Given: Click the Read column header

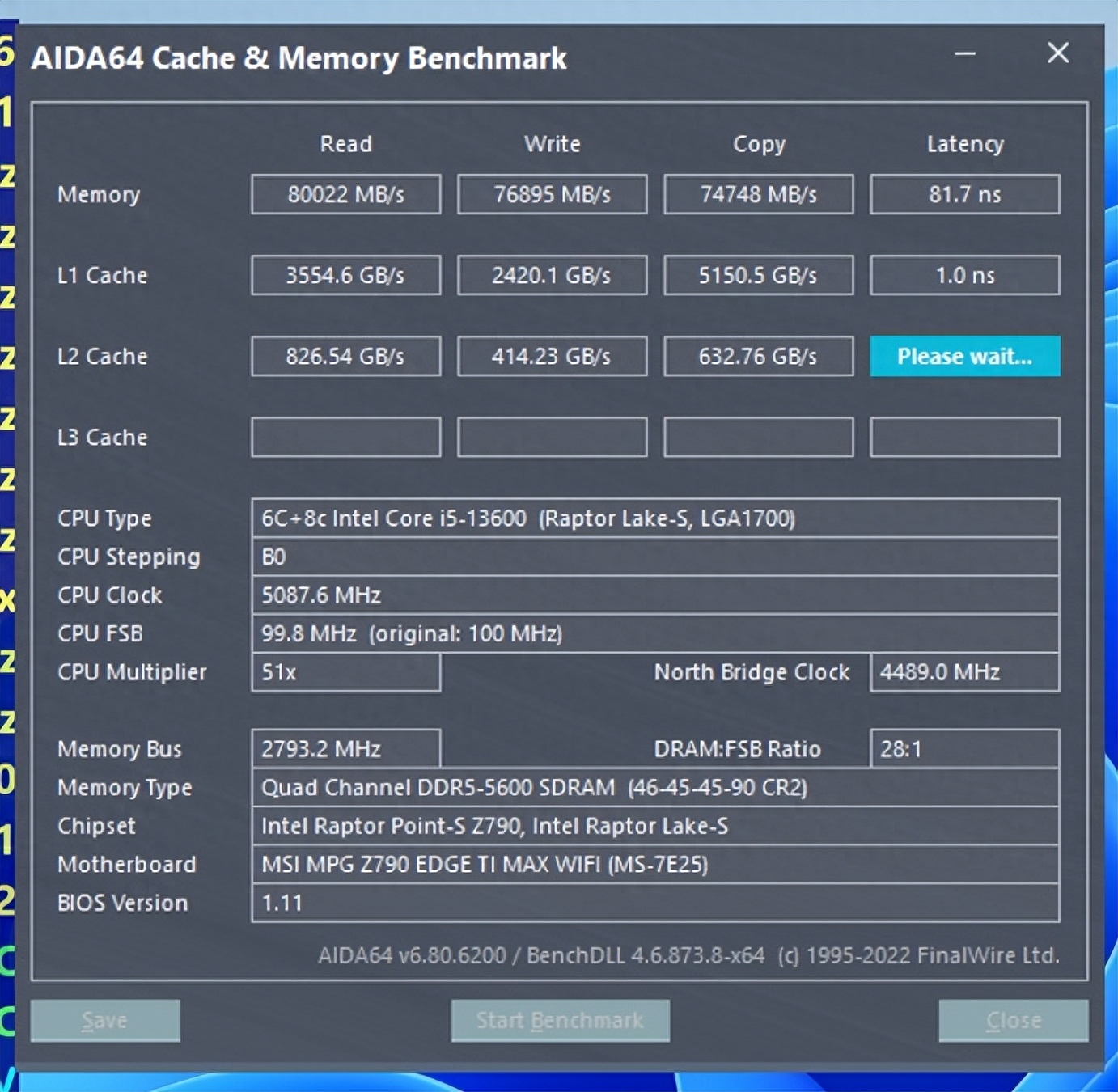Looking at the screenshot, I should (x=346, y=144).
